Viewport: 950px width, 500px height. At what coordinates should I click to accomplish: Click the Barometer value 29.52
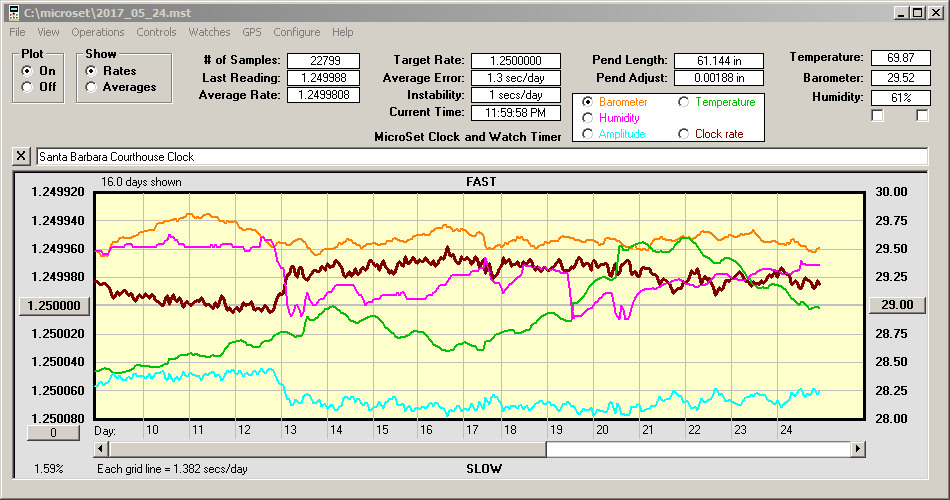coord(900,78)
